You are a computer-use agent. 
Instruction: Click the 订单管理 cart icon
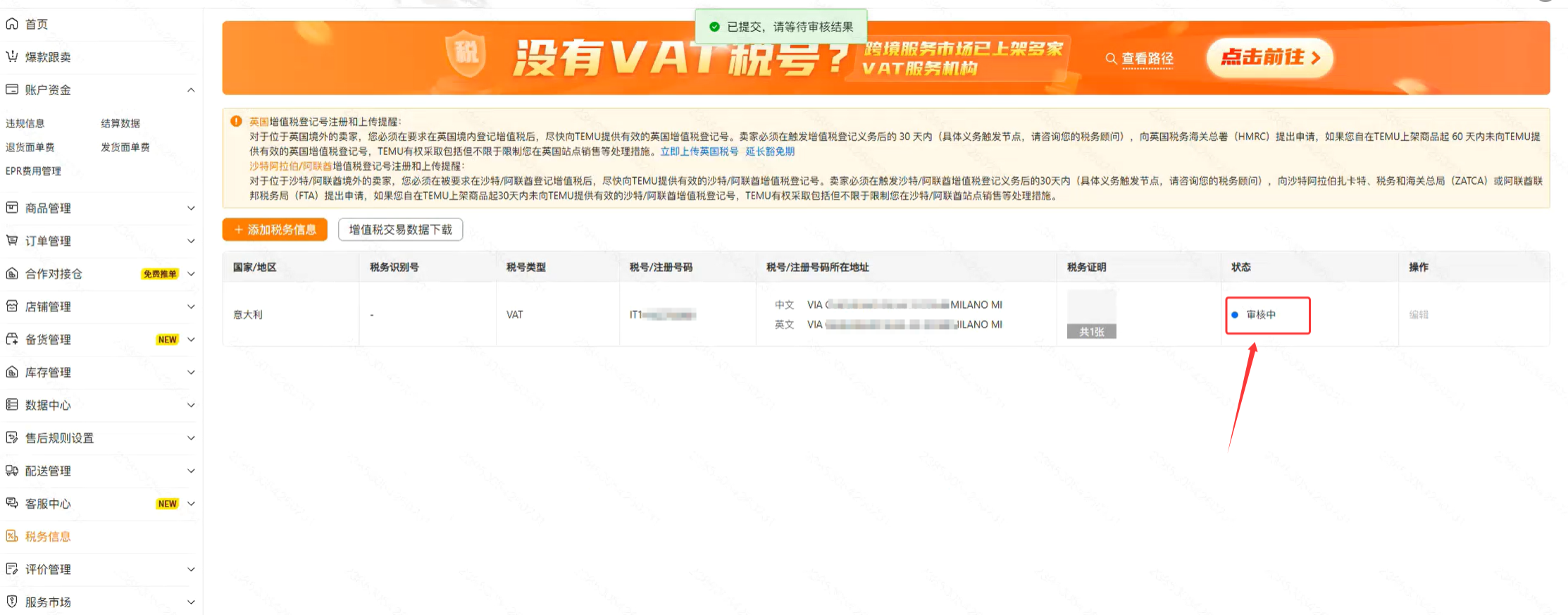(12, 241)
